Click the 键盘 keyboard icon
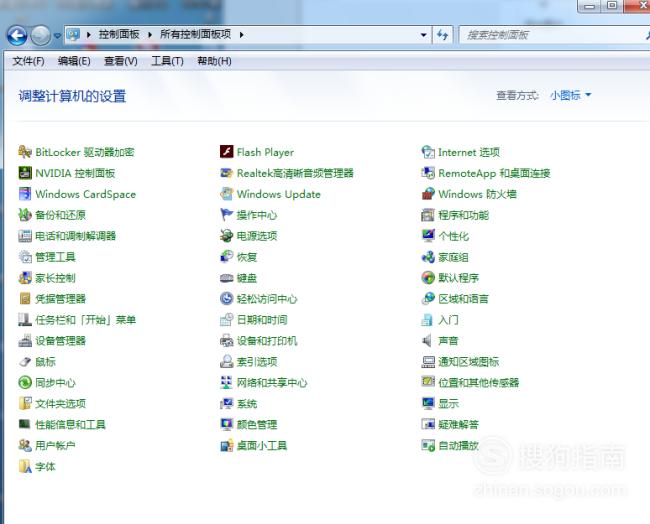The height and width of the screenshot is (524, 650). point(226,278)
